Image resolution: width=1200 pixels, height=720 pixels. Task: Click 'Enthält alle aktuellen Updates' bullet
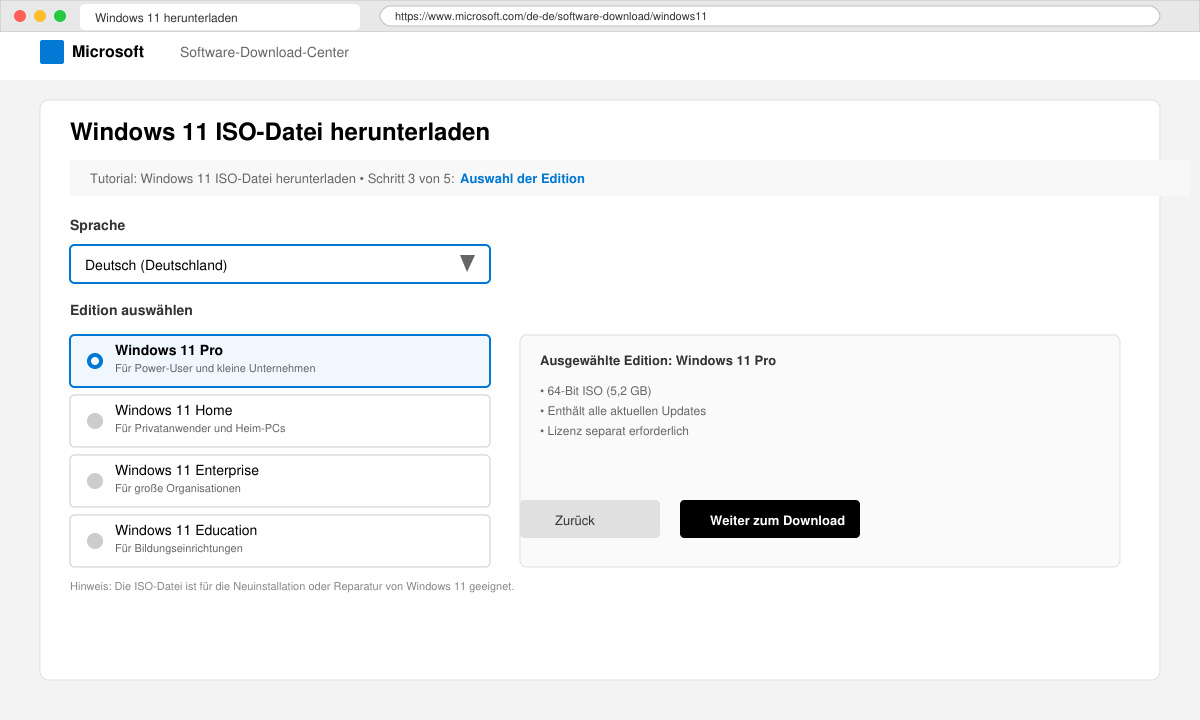point(623,411)
